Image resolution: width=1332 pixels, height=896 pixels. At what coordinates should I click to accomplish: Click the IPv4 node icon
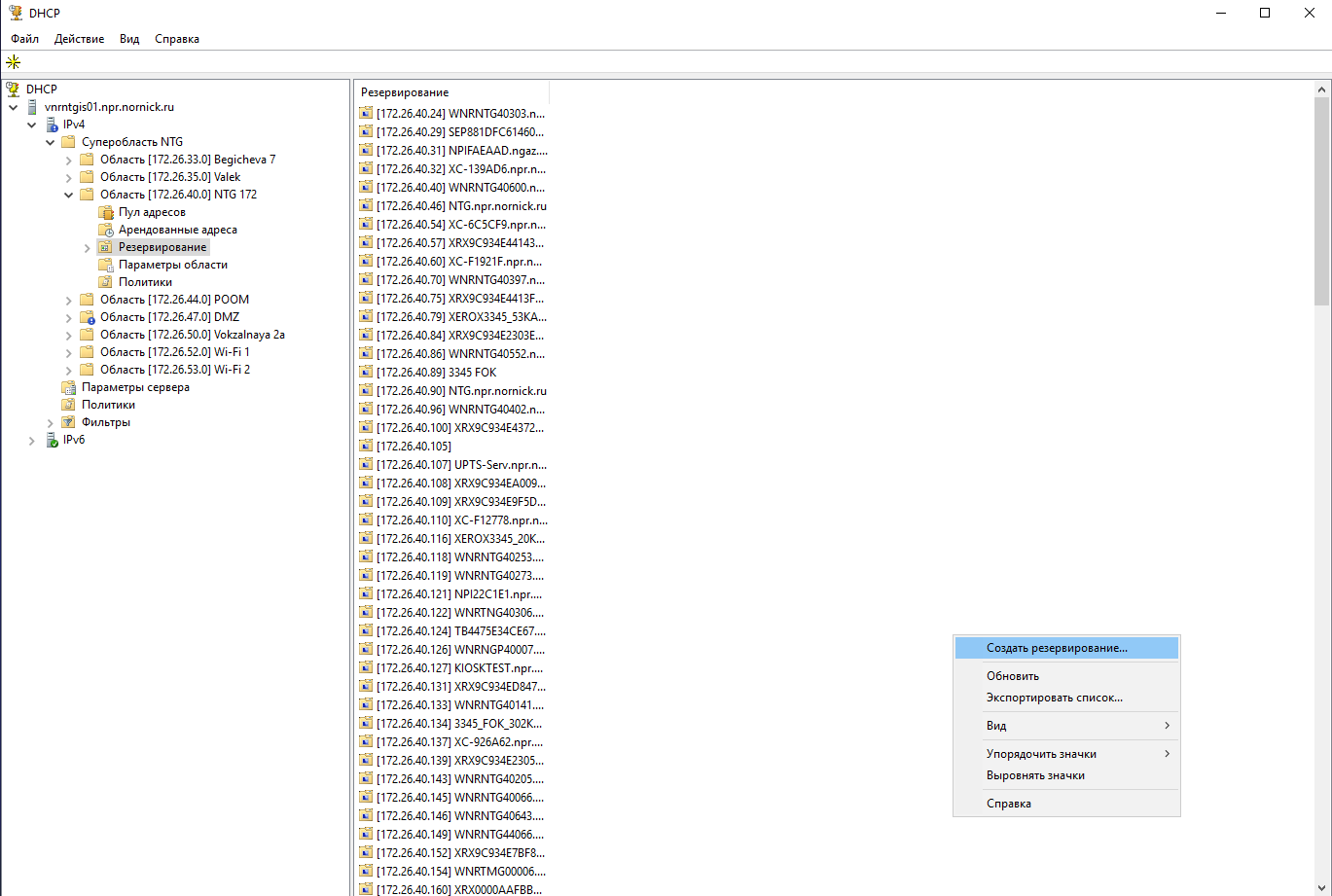tap(52, 125)
